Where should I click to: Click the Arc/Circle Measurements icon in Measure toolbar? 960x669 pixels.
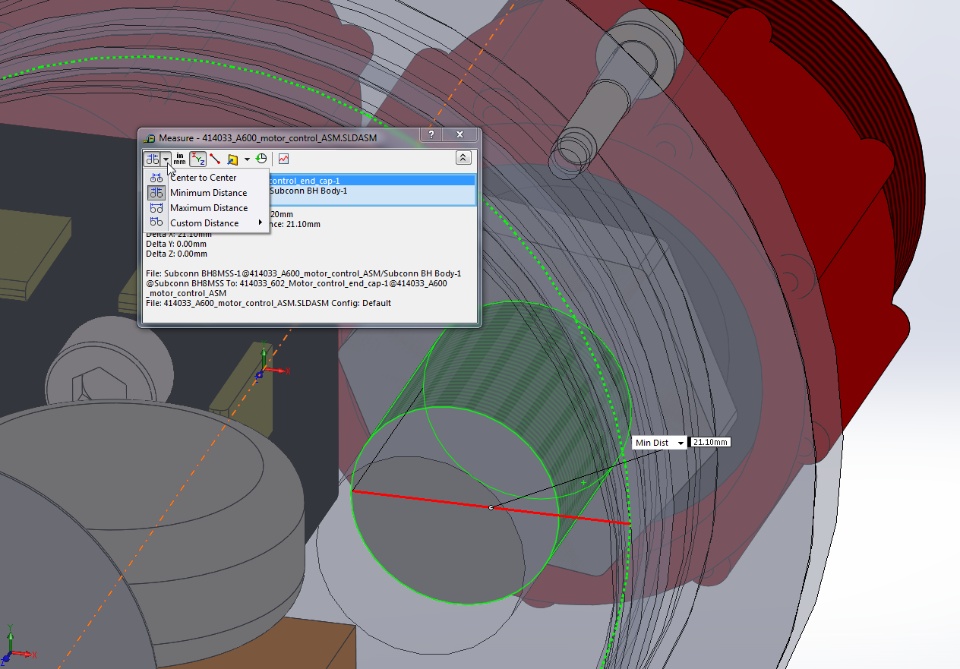click(152, 159)
